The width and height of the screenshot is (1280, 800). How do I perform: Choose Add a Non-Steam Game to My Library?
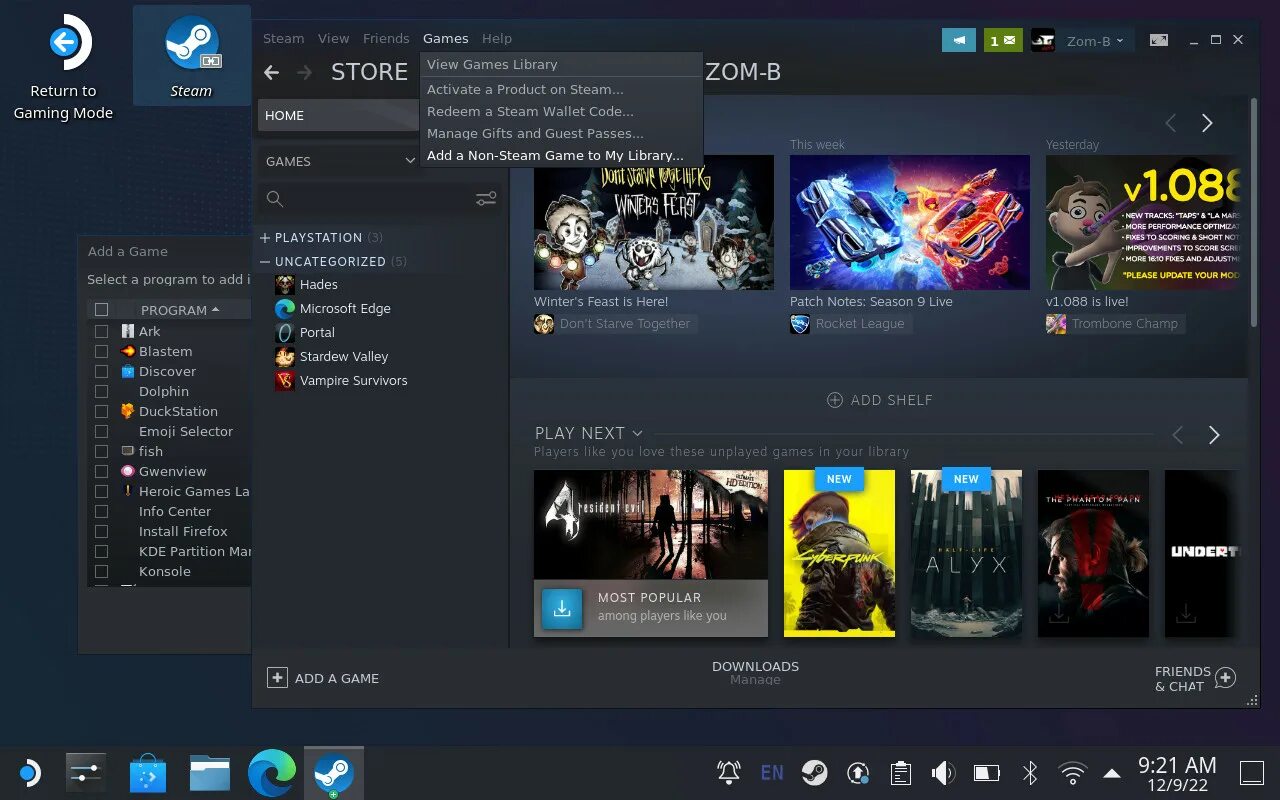(555, 155)
